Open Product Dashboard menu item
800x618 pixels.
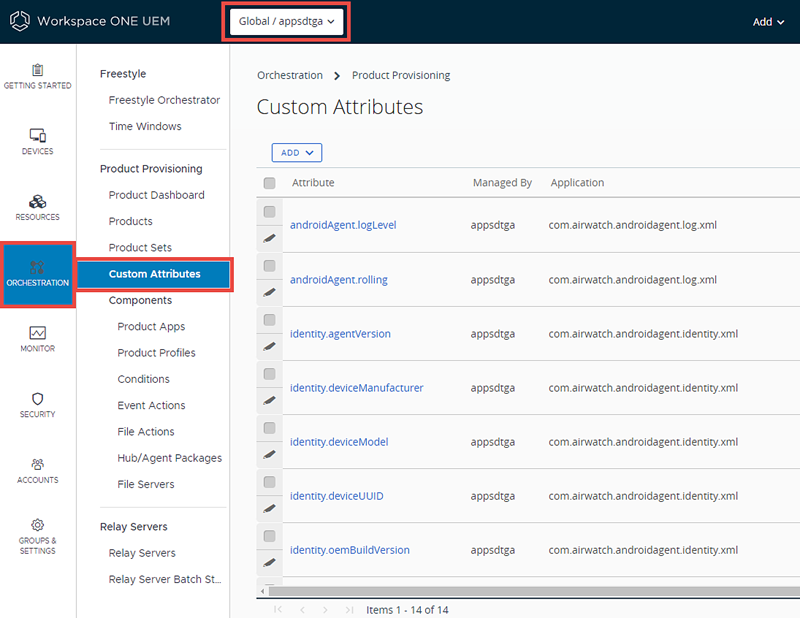pyautogui.click(x=157, y=195)
